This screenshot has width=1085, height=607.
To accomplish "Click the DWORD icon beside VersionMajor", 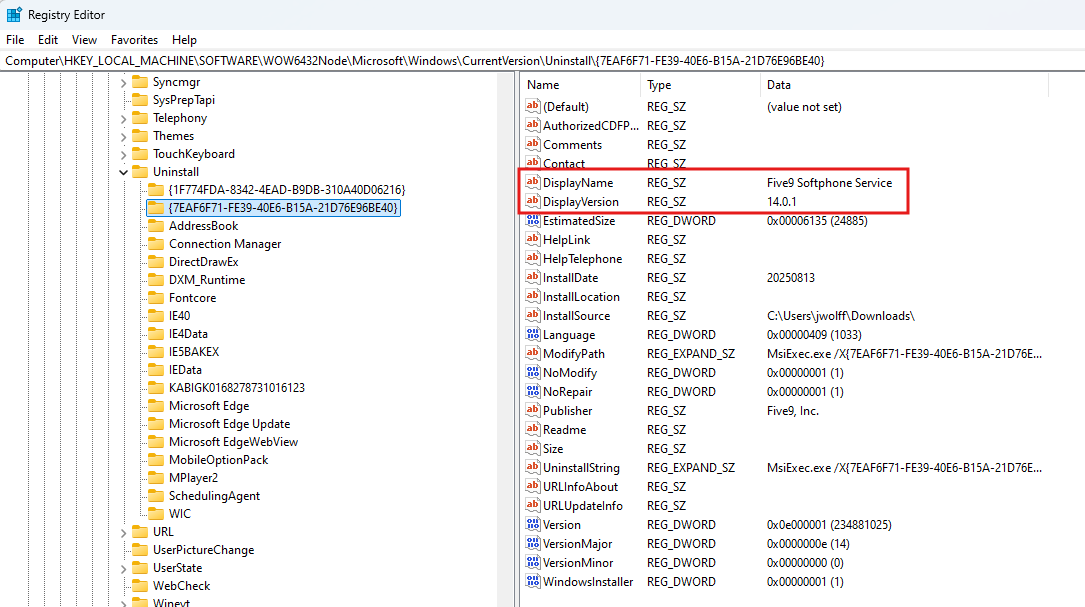I will (x=532, y=544).
